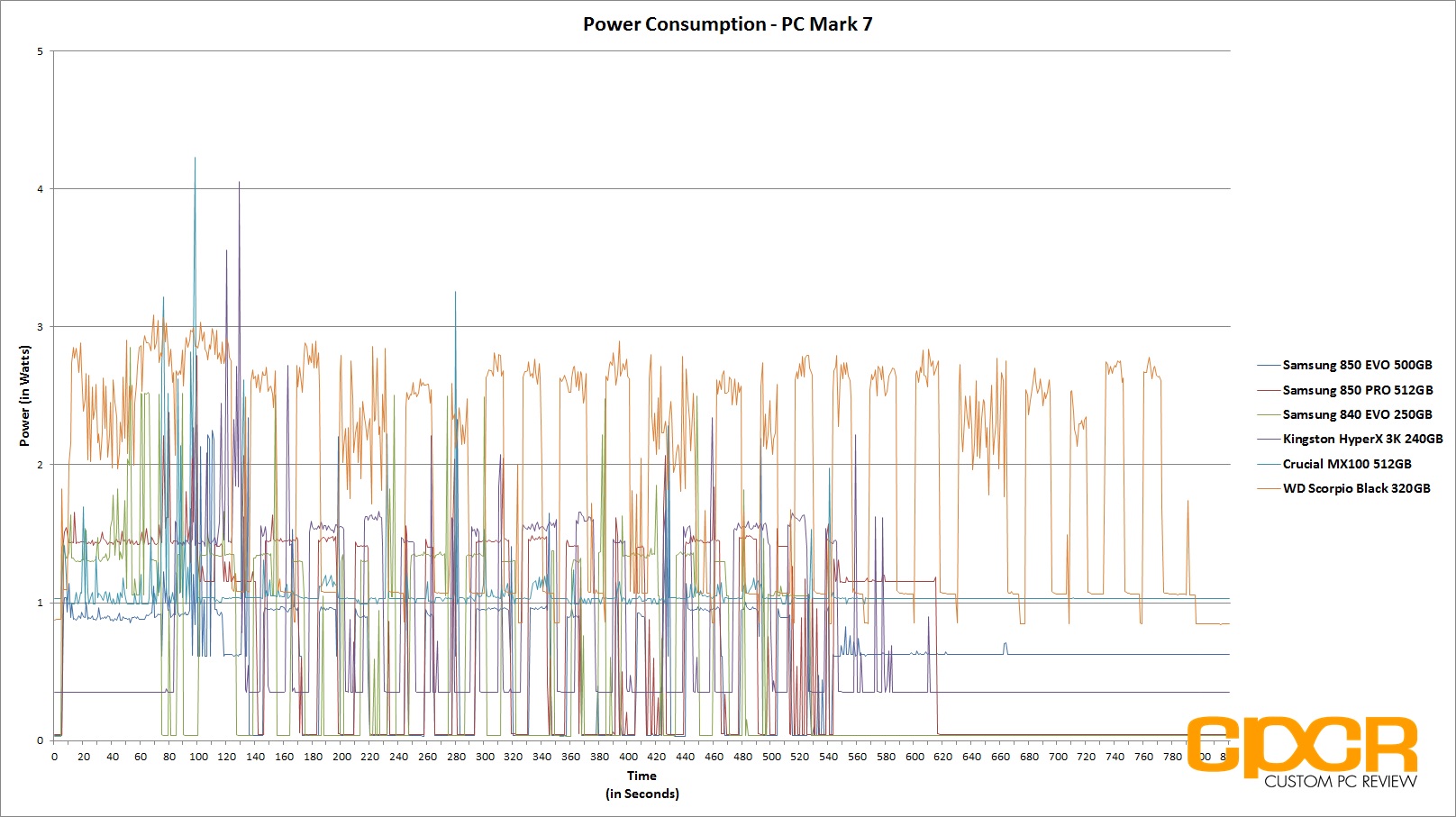1456x817 pixels.
Task: Select the WD Scorpio Black 320GB legend entry
Action: [1344, 488]
